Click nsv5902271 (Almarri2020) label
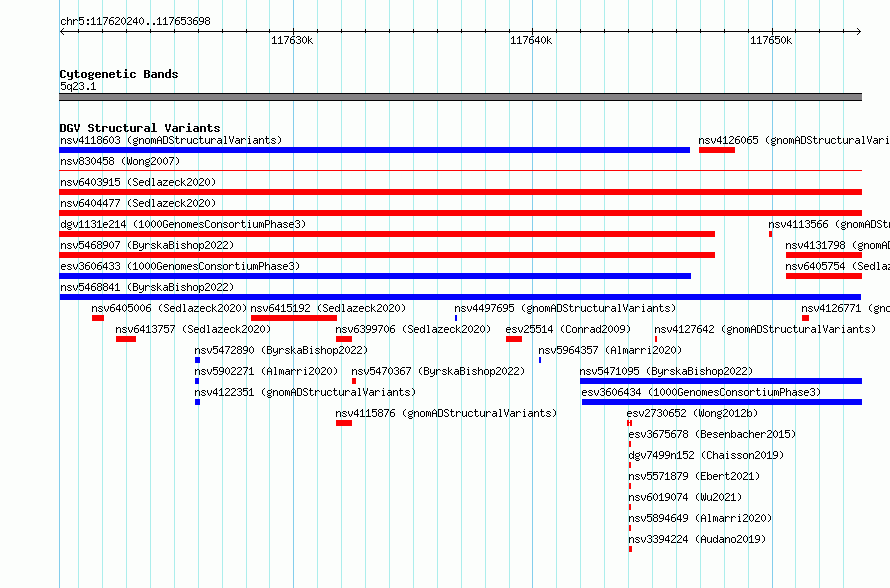Image resolution: width=890 pixels, height=588 pixels. click(266, 371)
